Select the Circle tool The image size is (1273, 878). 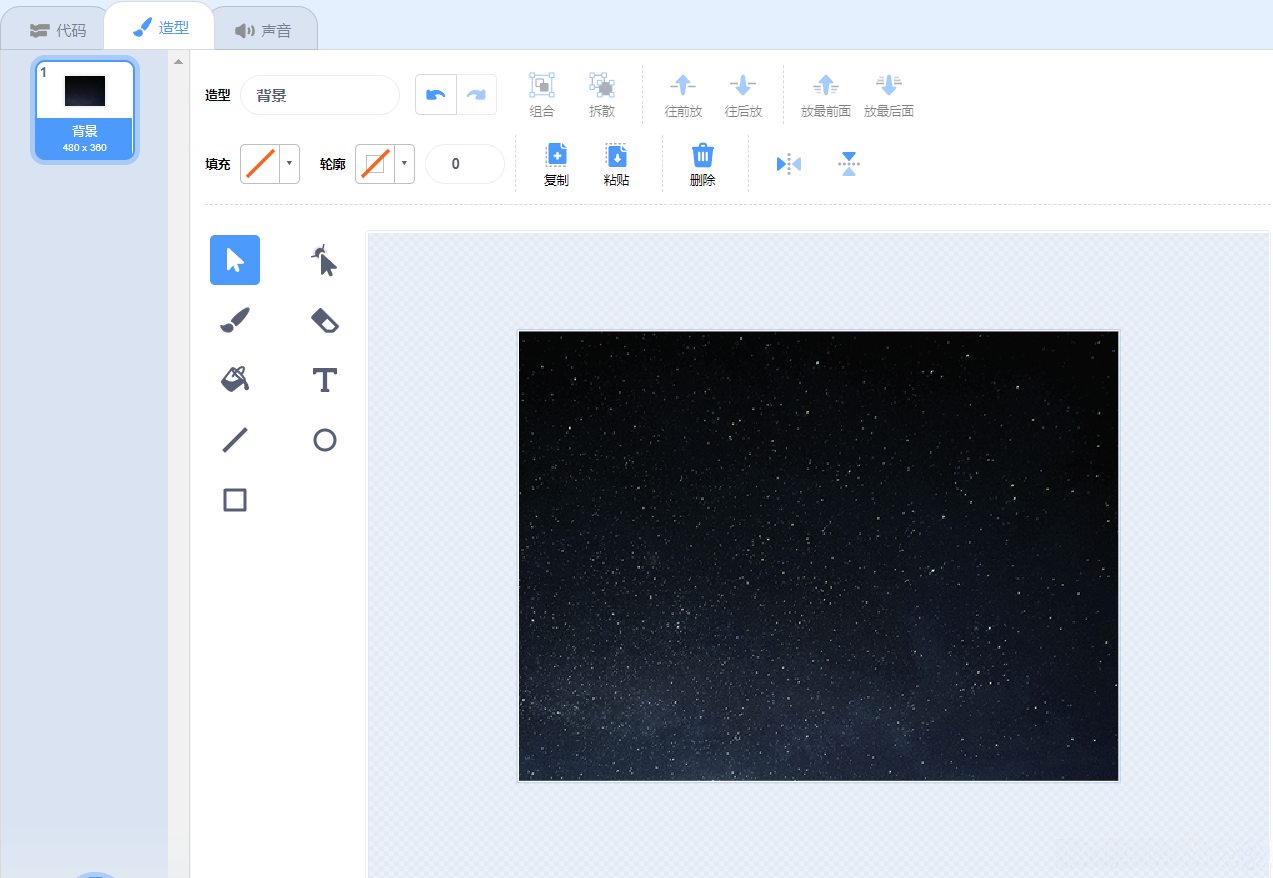324,440
